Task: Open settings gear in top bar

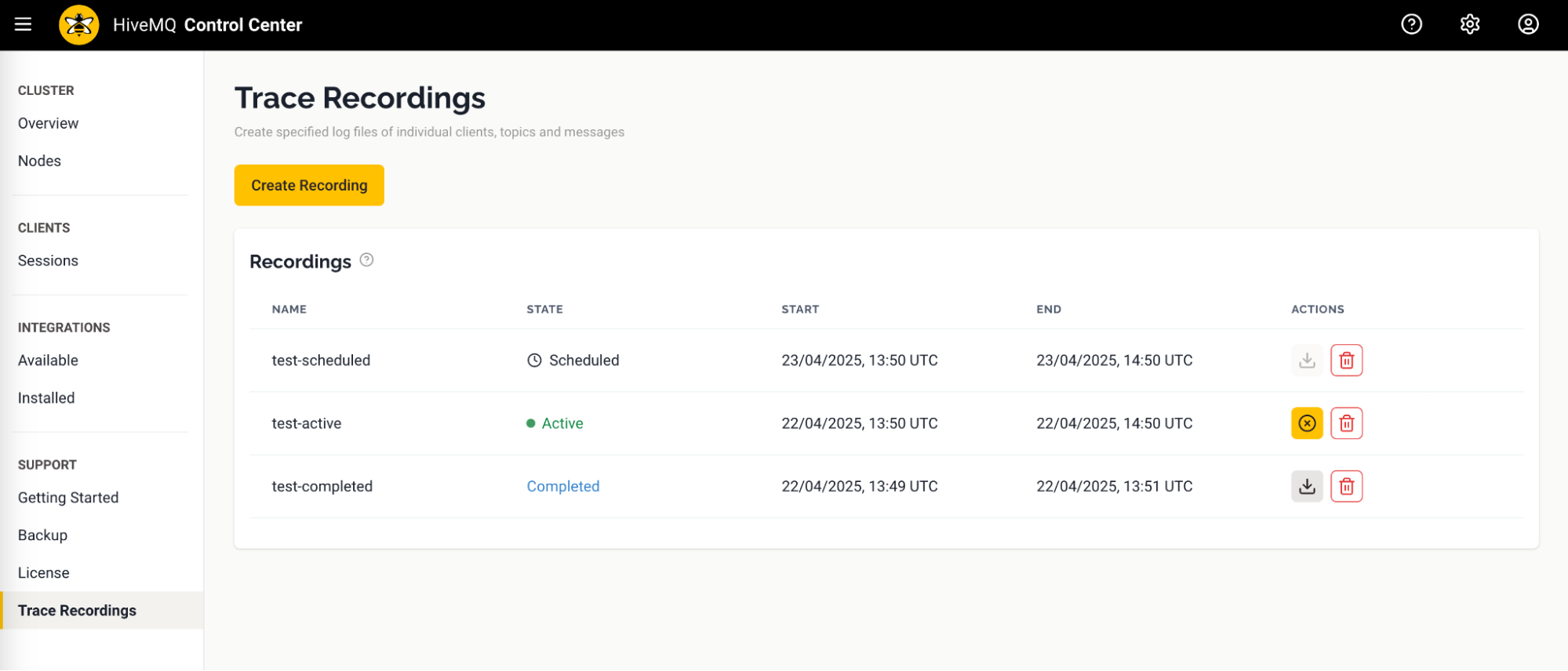Action: click(1469, 24)
